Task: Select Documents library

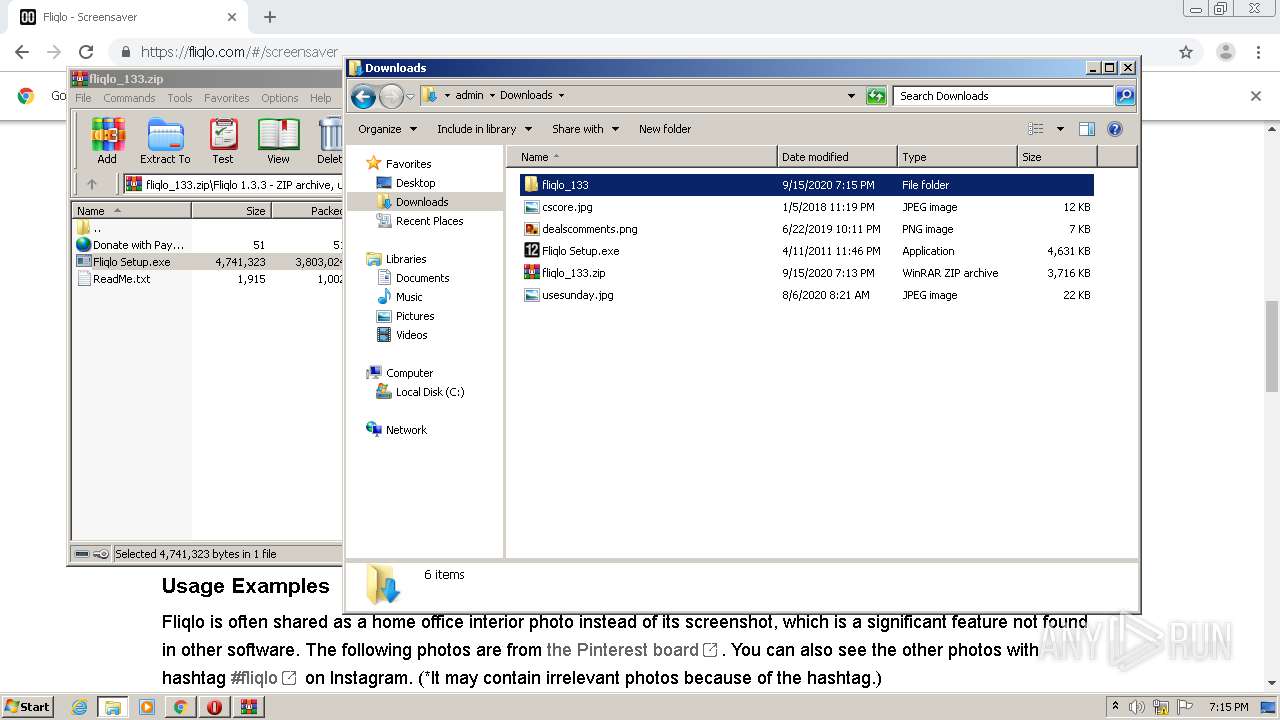Action: click(x=422, y=278)
